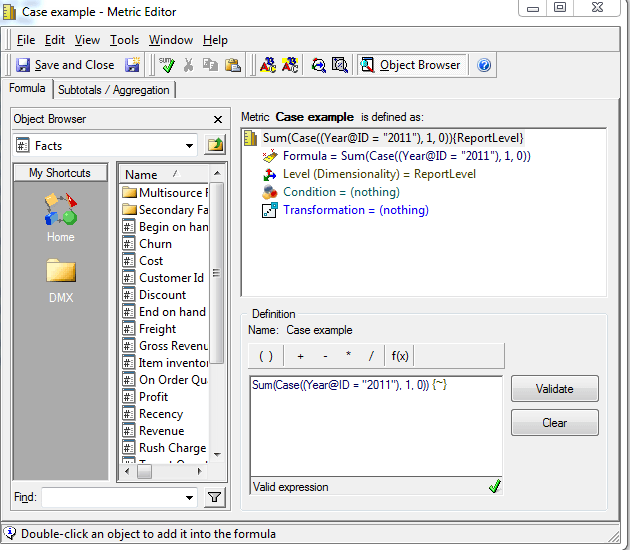
Task: Go up one folder level in Object Browser
Action: [215, 146]
